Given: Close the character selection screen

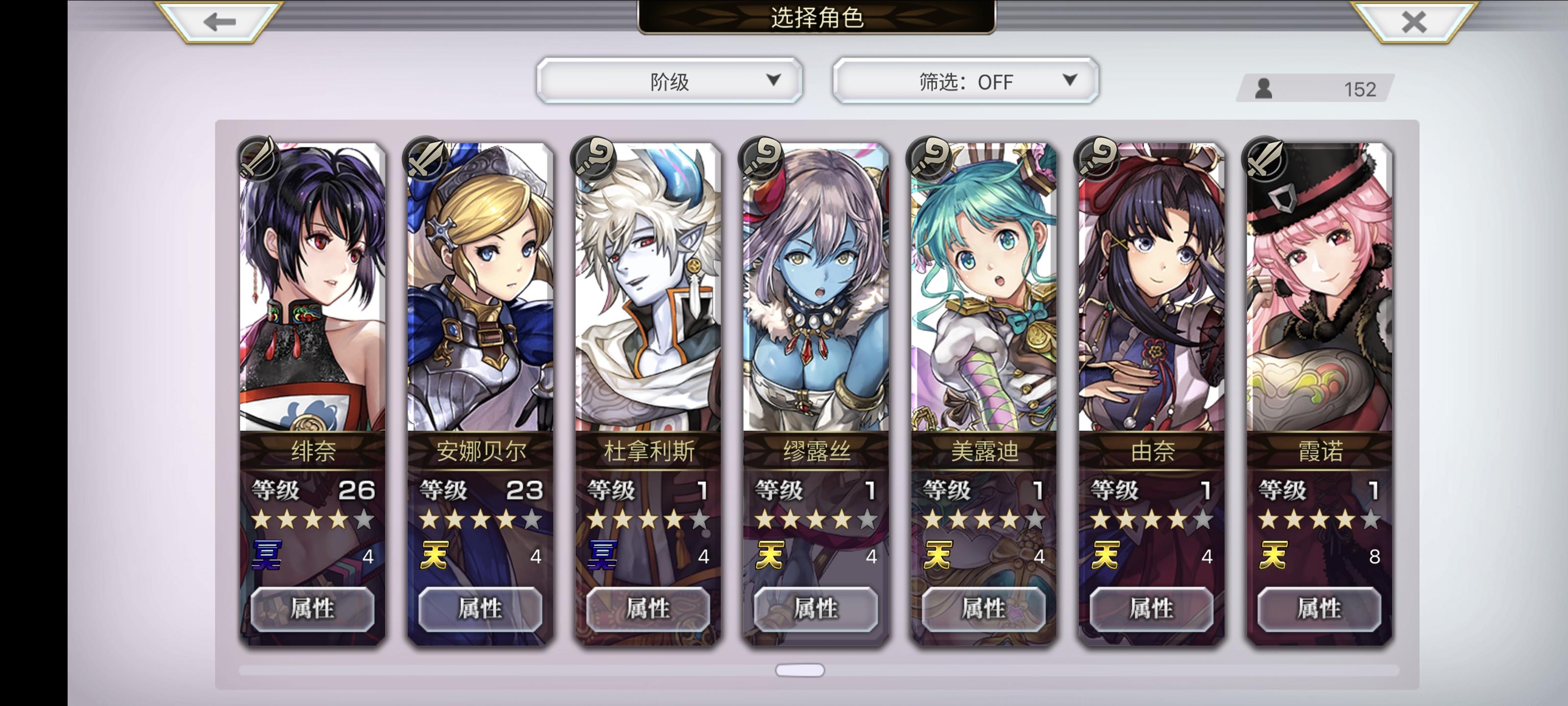Looking at the screenshot, I should (1413, 22).
